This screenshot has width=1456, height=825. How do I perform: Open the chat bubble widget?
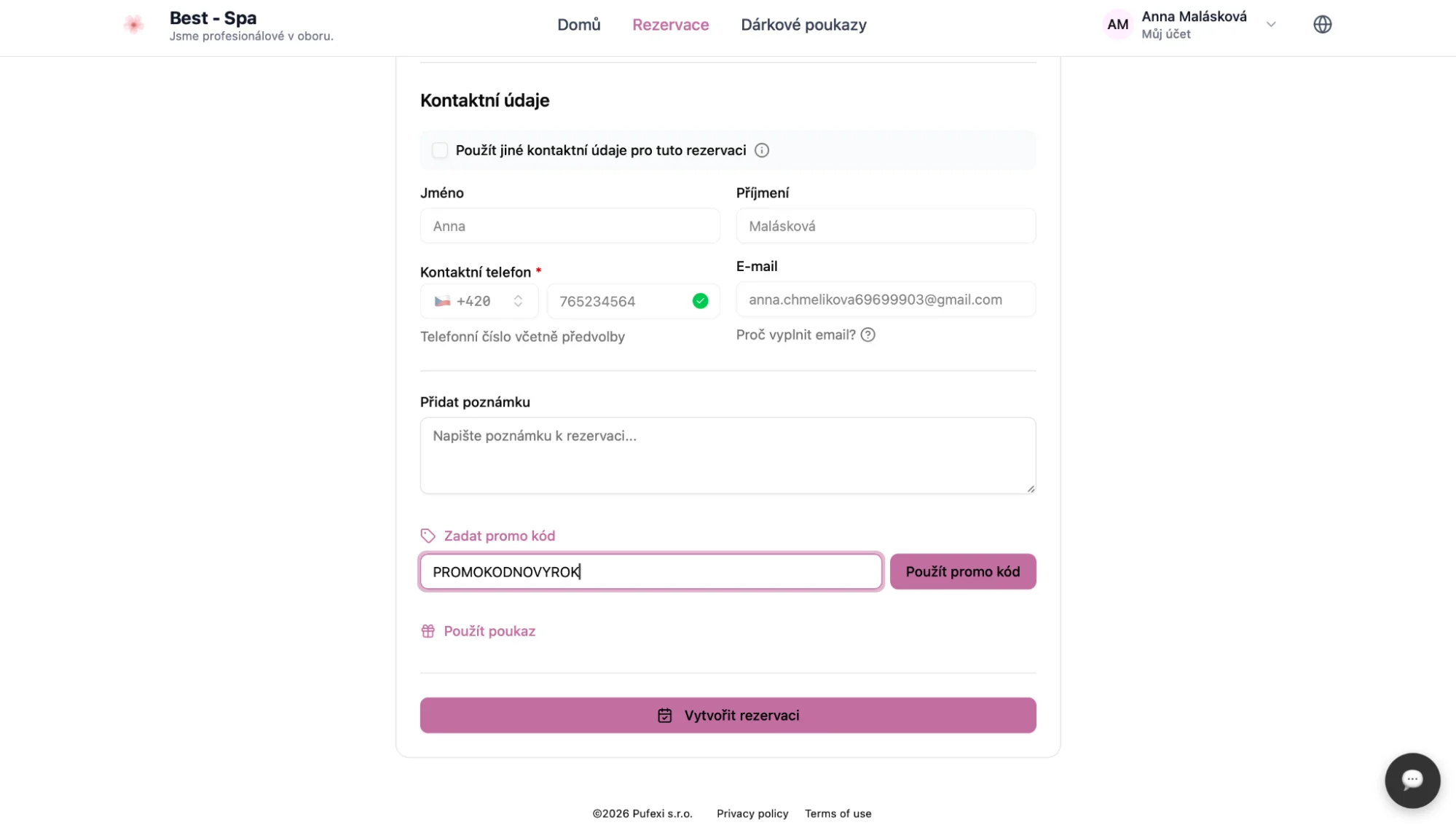point(1412,780)
